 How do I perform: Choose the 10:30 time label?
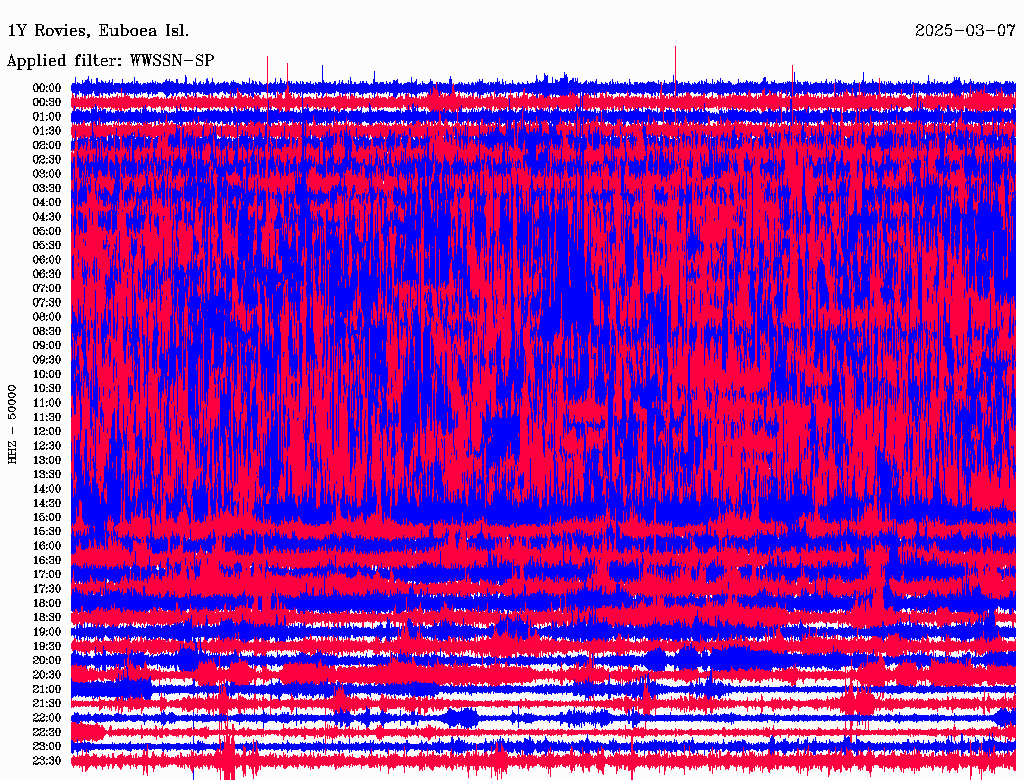coord(47,388)
